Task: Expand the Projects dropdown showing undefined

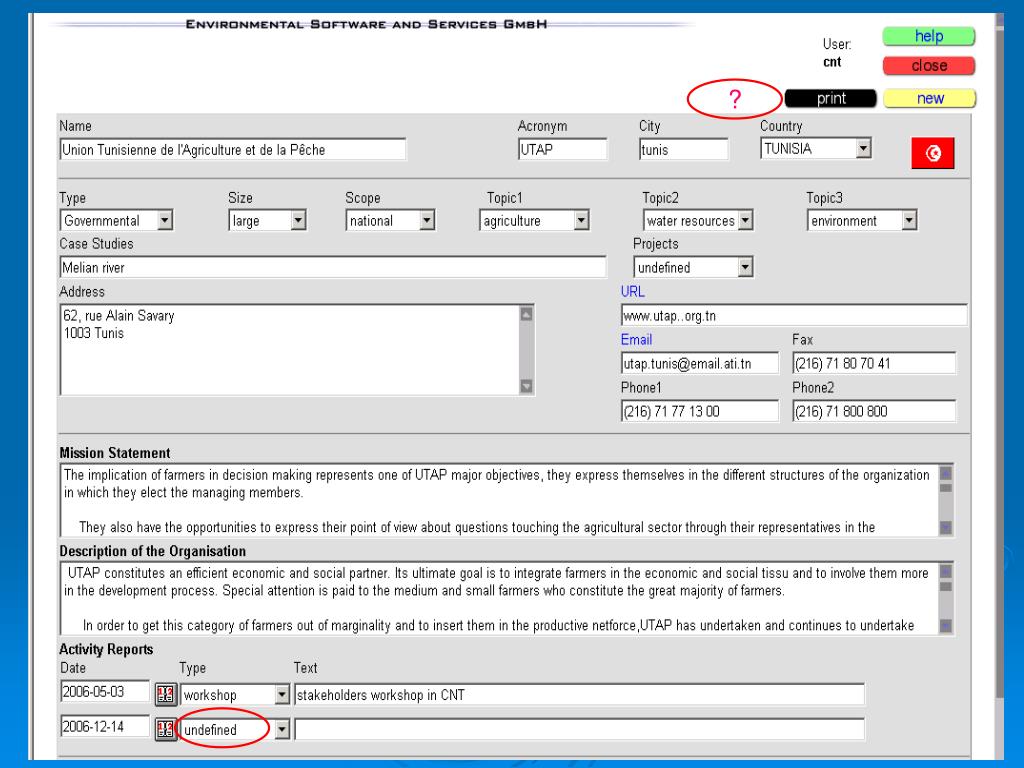Action: [x=743, y=267]
